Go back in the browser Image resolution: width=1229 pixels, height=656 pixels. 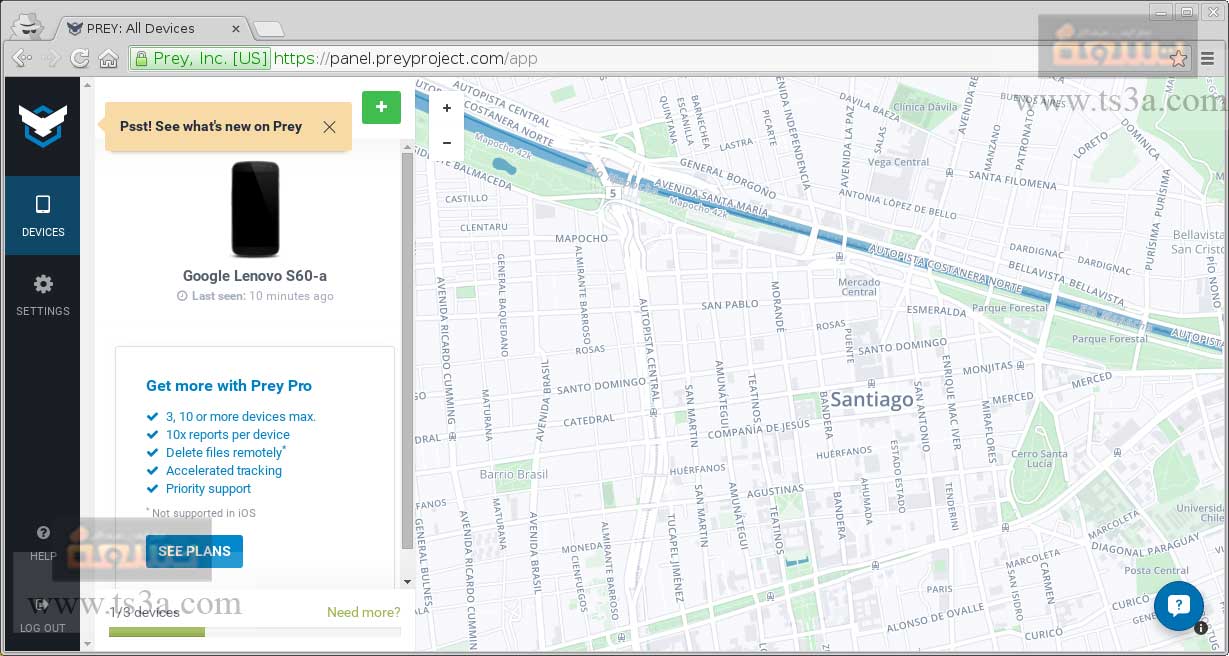tap(22, 58)
